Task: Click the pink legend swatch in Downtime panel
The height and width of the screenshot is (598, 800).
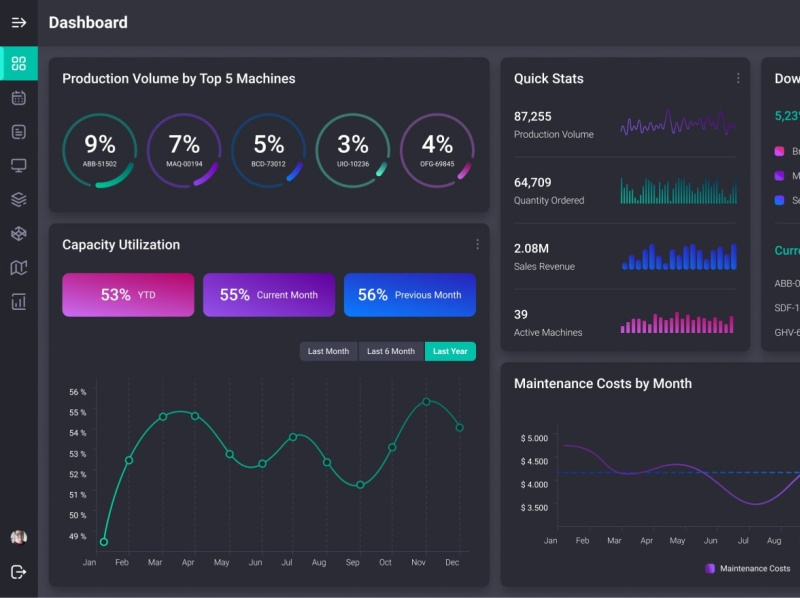Action: 782,151
